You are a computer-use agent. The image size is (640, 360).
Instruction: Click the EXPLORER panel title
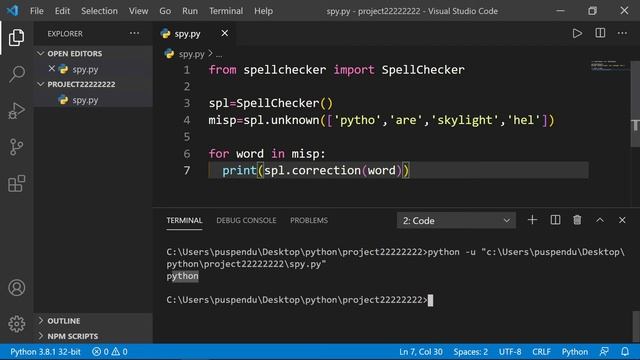pyautogui.click(x=65, y=33)
